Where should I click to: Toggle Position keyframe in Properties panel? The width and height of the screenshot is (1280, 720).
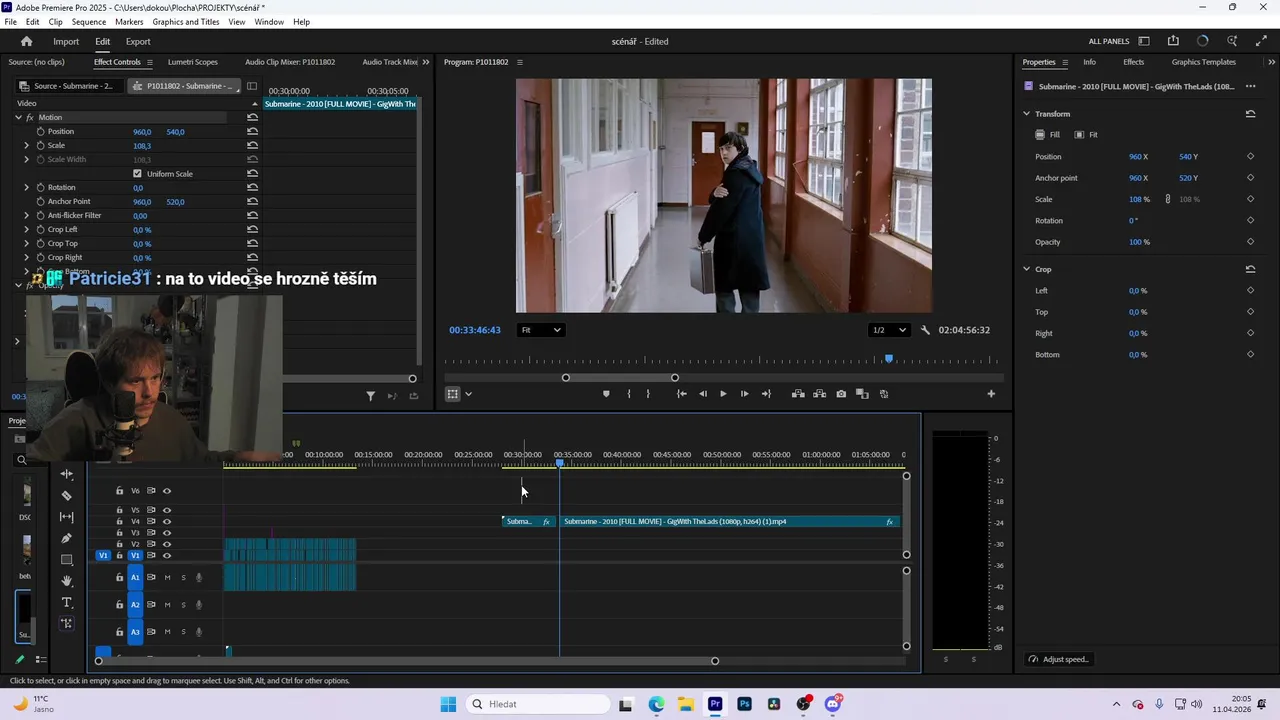click(x=1250, y=157)
